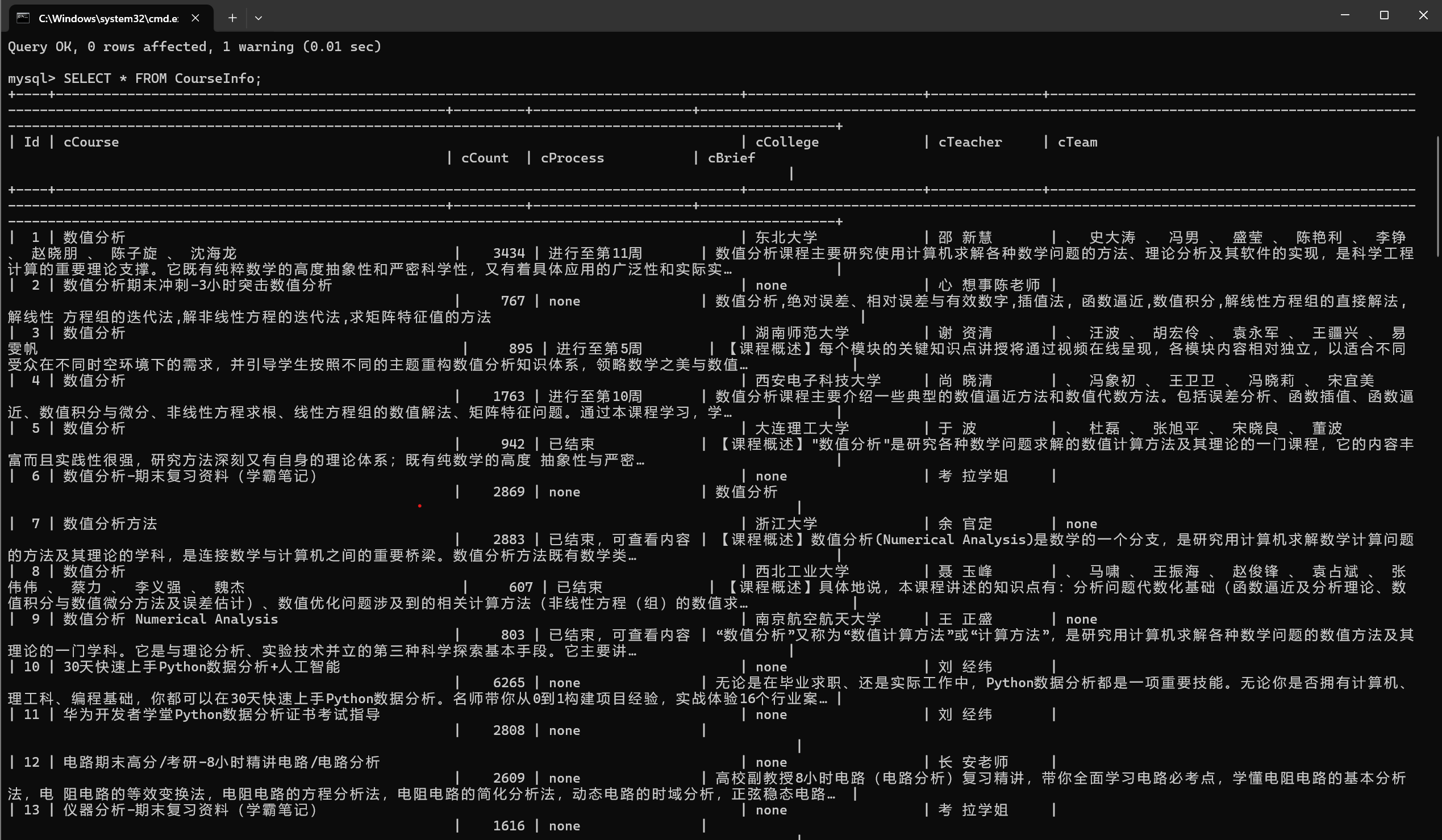1442x840 pixels.
Task: Close the terminal window
Action: coord(1423,15)
